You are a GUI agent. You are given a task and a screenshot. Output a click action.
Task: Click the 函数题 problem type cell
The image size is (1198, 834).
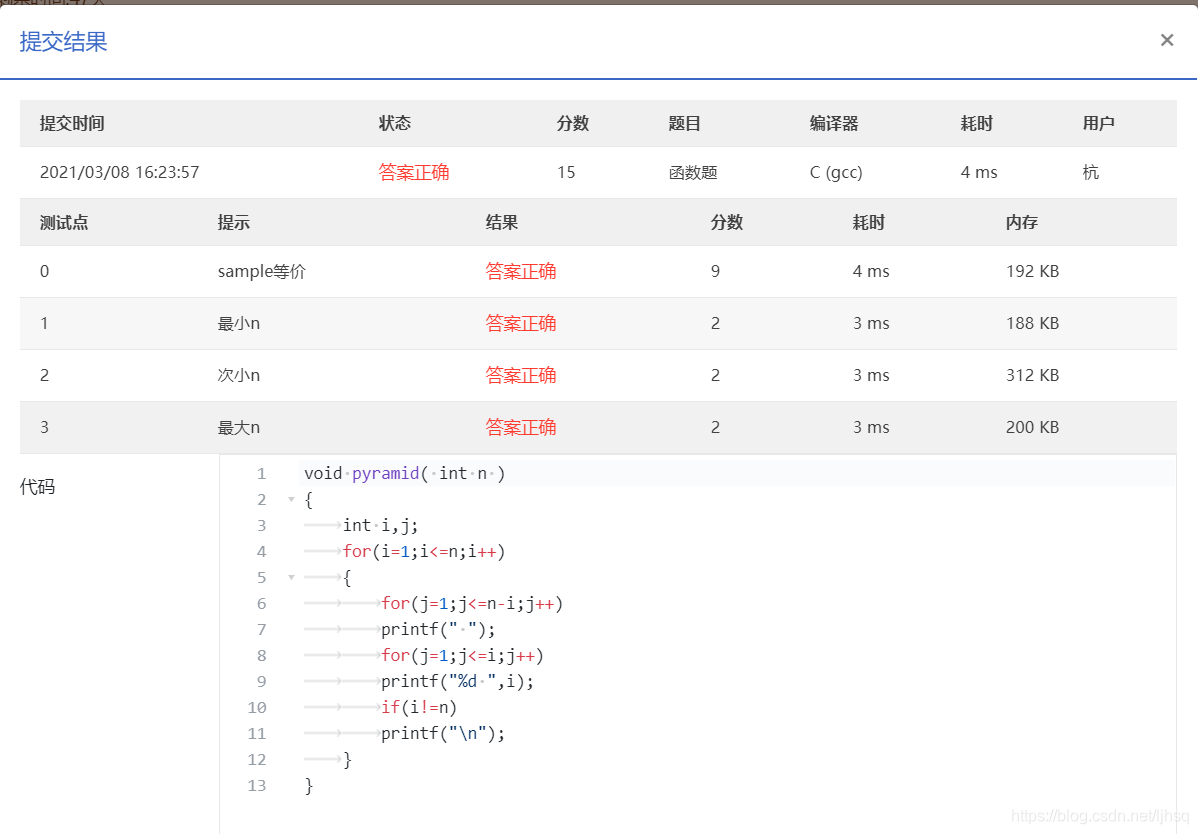click(693, 173)
